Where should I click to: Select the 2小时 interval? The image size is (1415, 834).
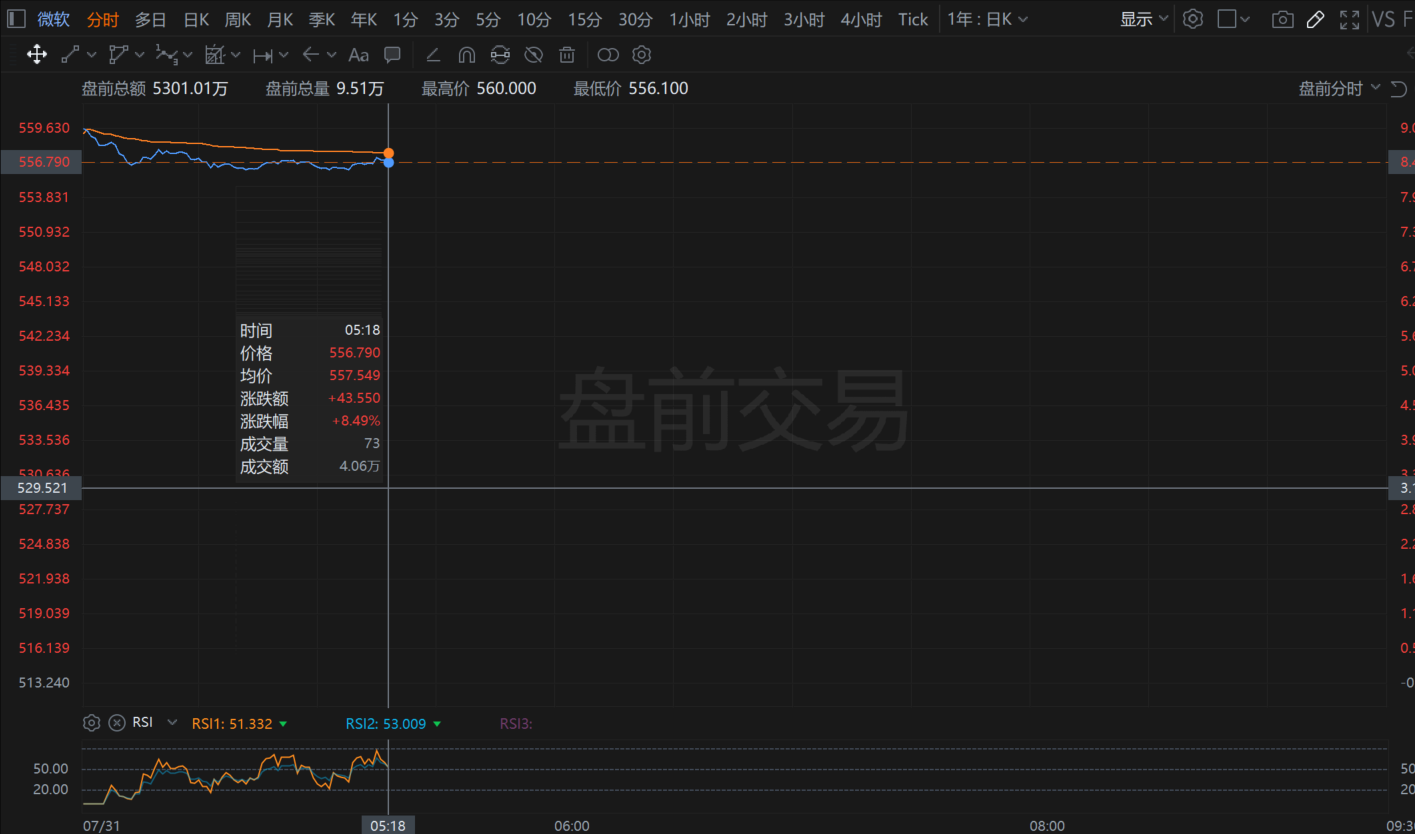click(747, 19)
